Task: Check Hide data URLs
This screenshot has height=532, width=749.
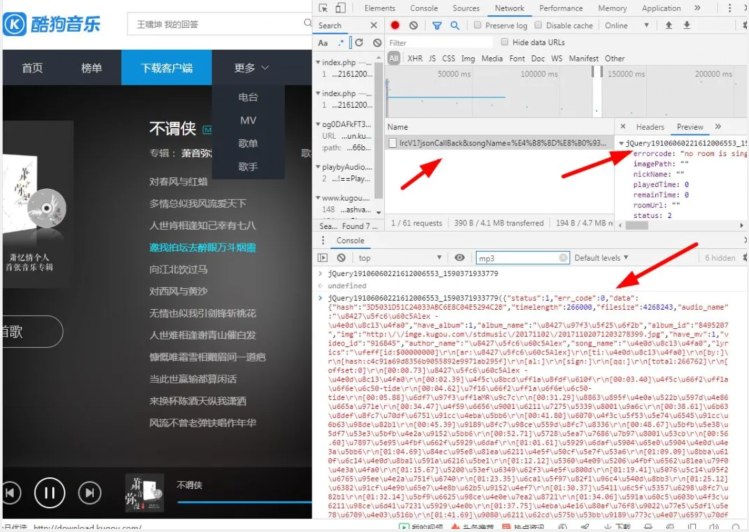Action: tap(504, 42)
